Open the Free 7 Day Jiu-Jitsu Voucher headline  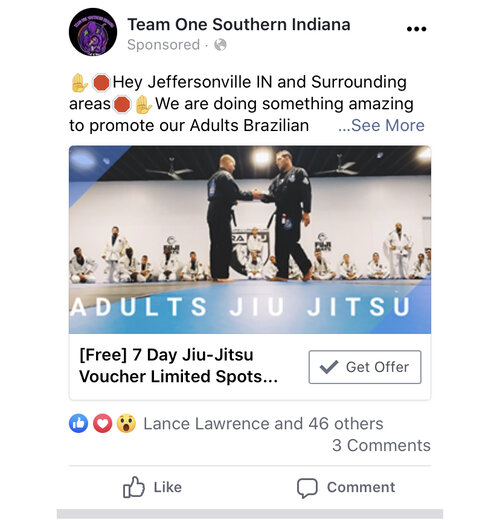pyautogui.click(x=179, y=366)
